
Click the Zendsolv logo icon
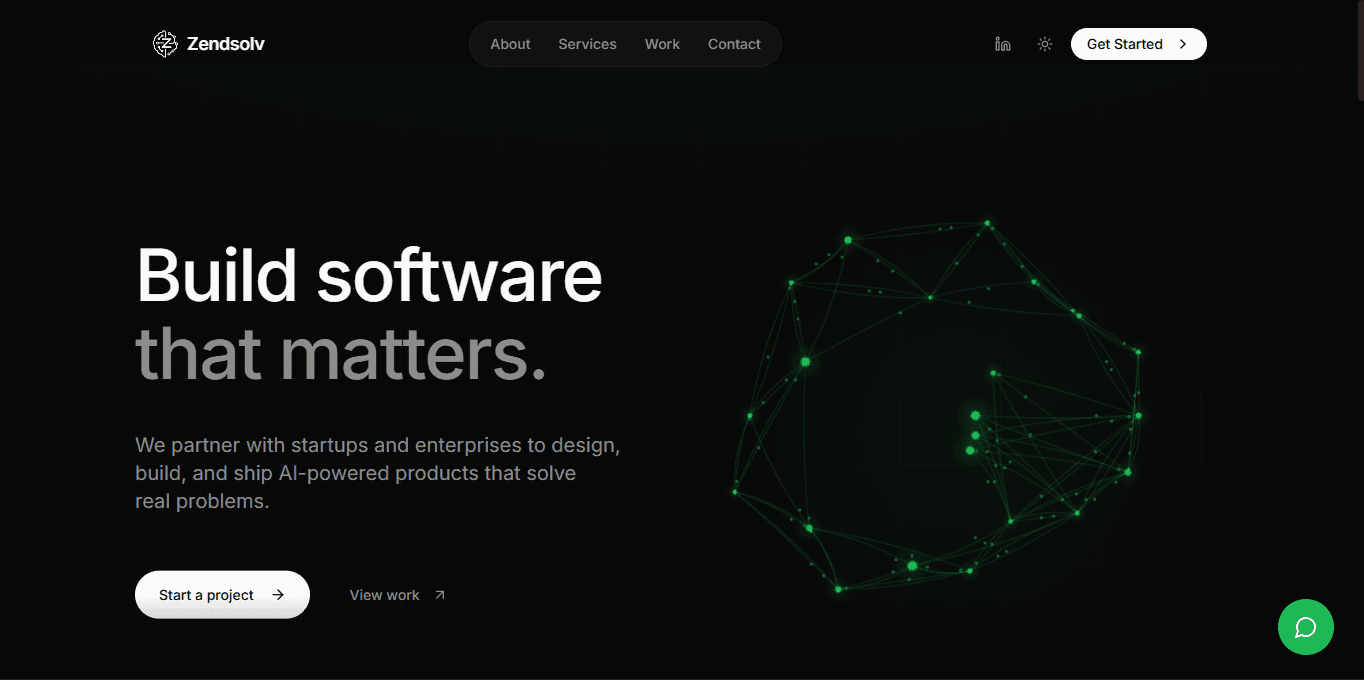point(164,44)
